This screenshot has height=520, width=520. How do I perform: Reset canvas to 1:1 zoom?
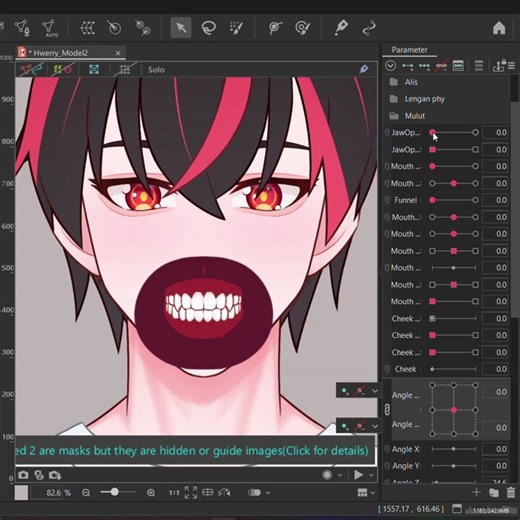(174, 493)
